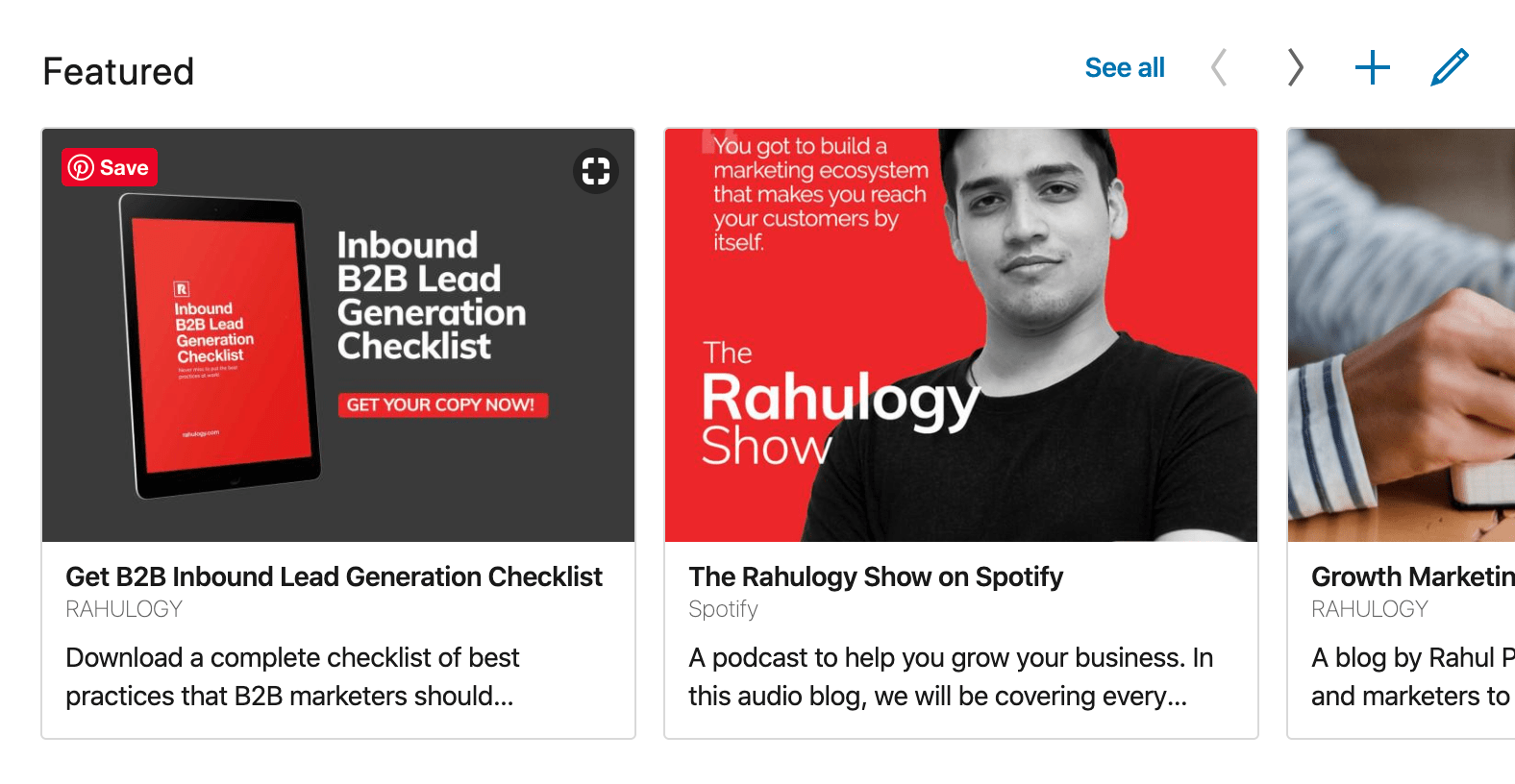Open Inbound B2B Lead Generation Checklist thumbnail

338,335
